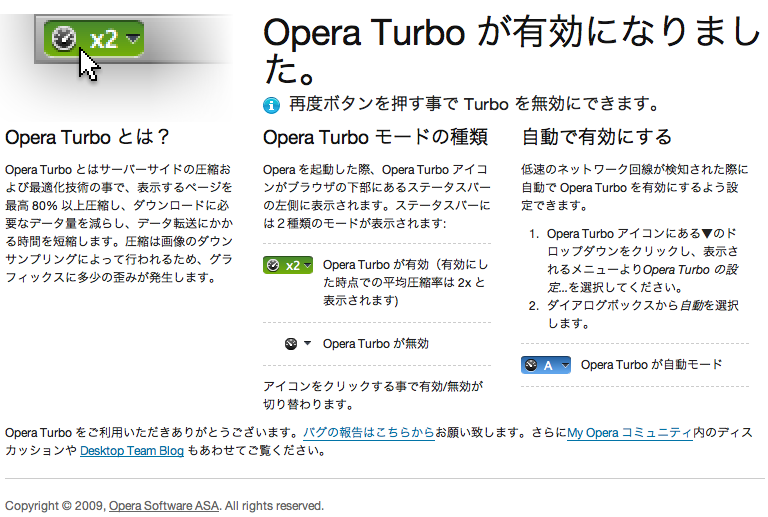Expand the small green x2 badge arrow

pos(307,265)
